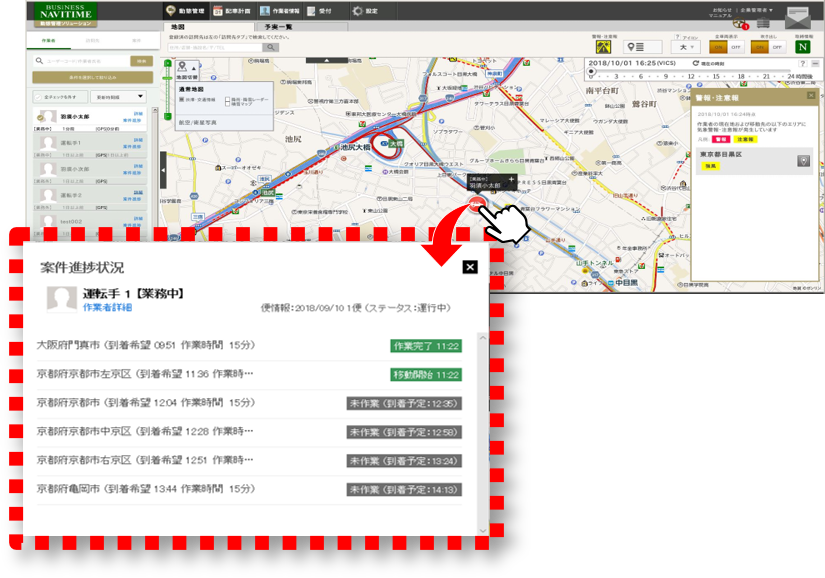Image resolution: width=825 pixels, height=578 pixels.
Task: Expand the 更新時間順 sort dropdown
Action: point(118,97)
